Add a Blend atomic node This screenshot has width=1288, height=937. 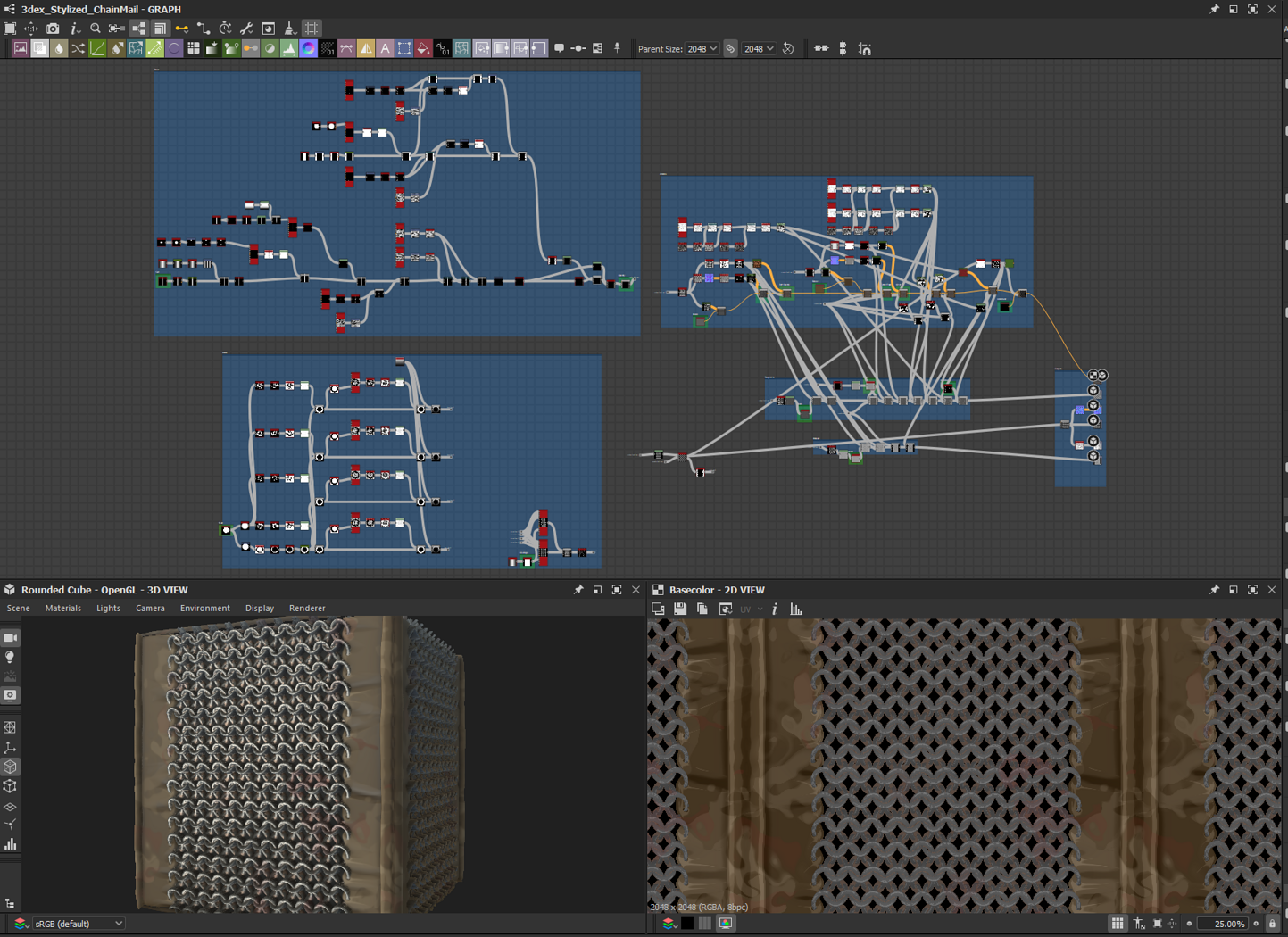pyautogui.click(x=40, y=49)
